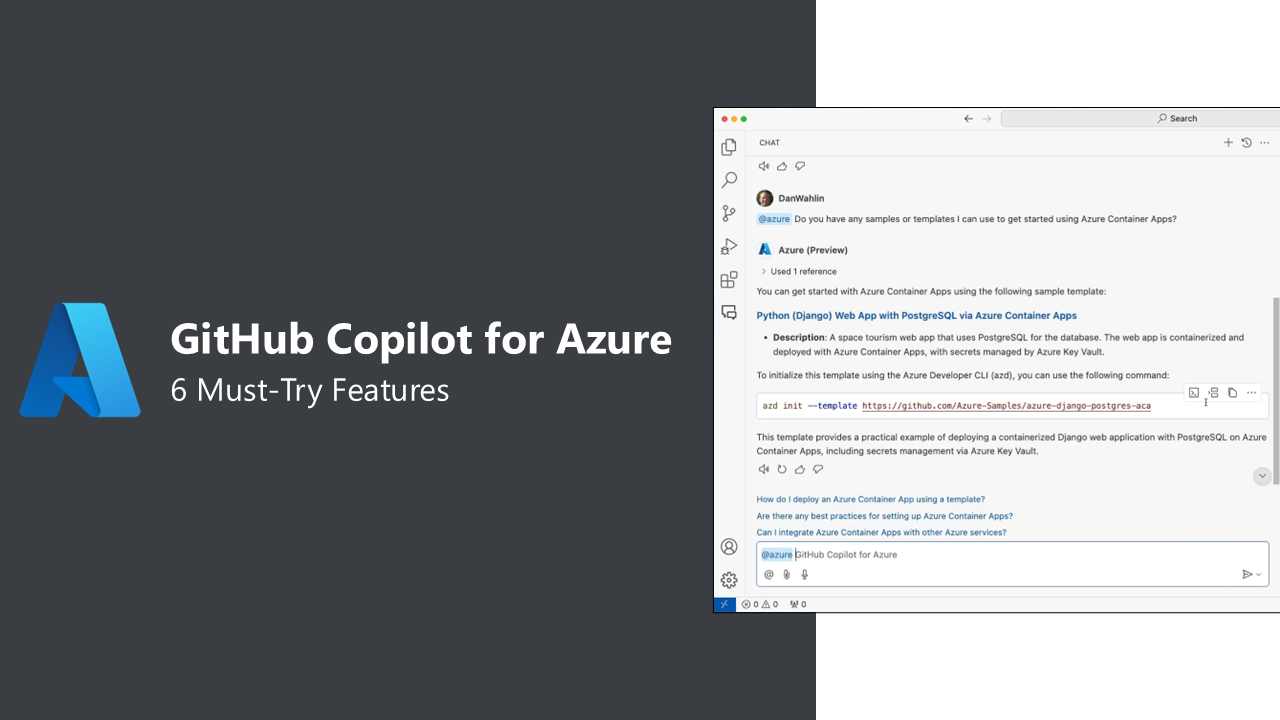Click the Azure (Preview) responder name
Screen dimensions: 1280x720
pos(813,250)
